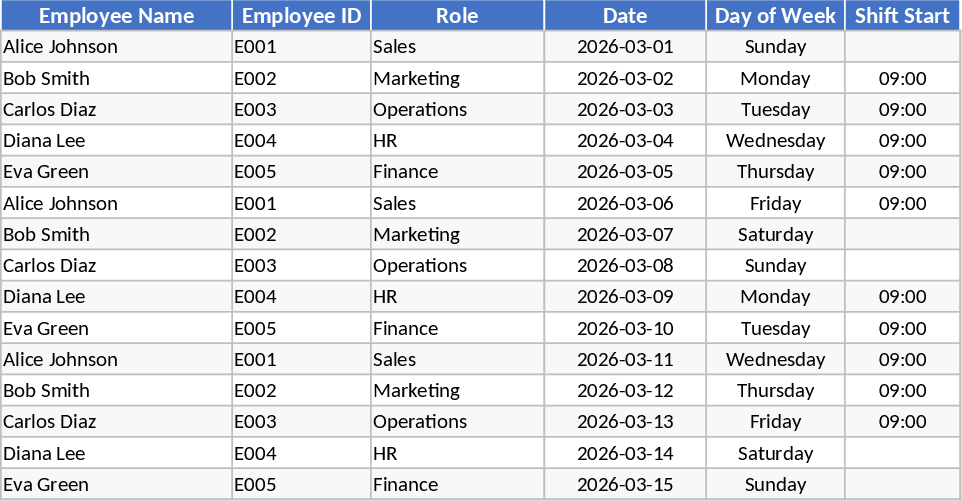Select the date cell 2026-03-08
Viewport: 962px width, 501px height.
click(625, 266)
